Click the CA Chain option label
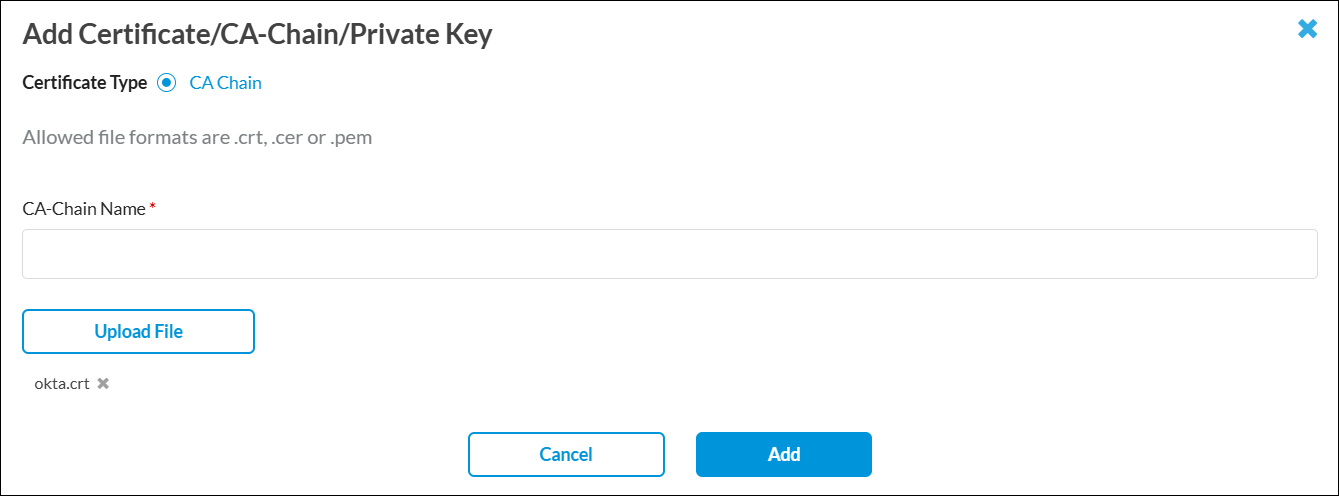 (x=225, y=83)
